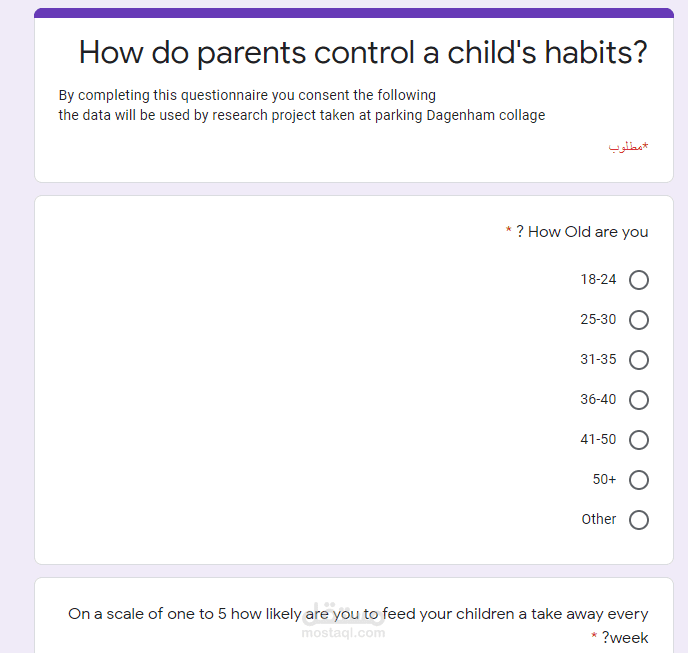This screenshot has height=653, width=688.
Task: Click the consent description line
Action: click(x=247, y=96)
